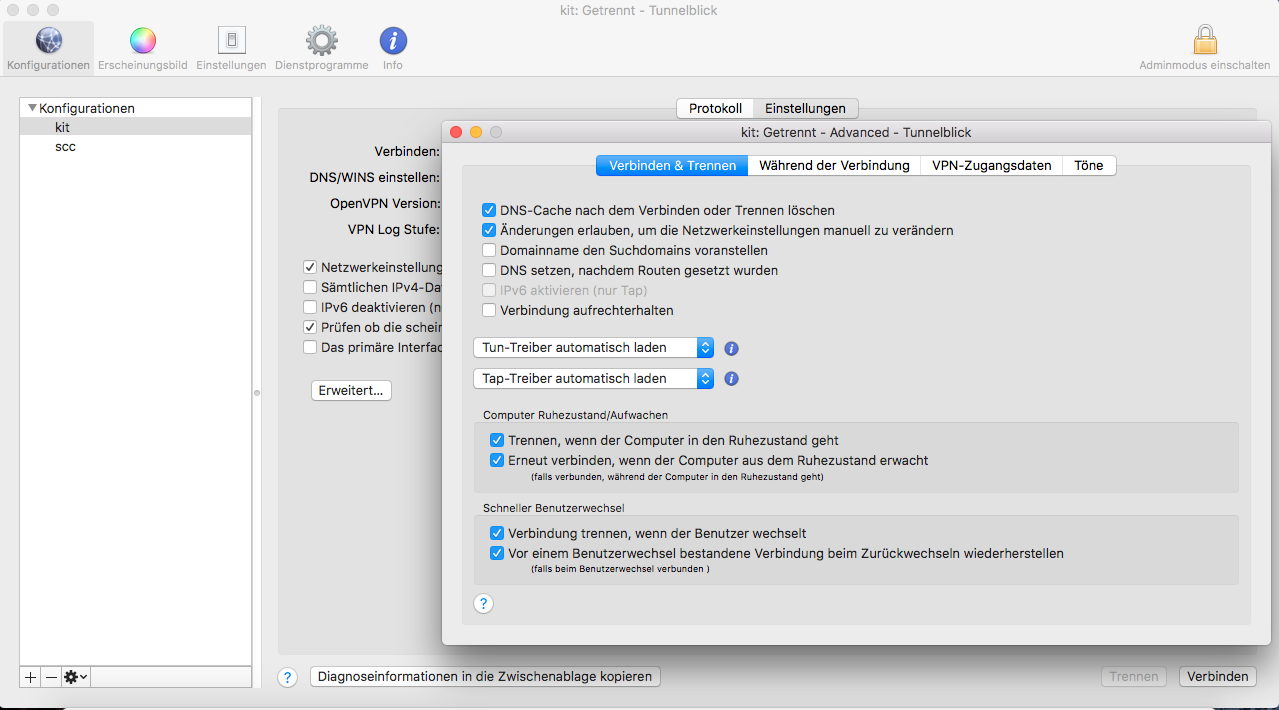Click info icon next to Tun-Treiber dropdown

click(731, 348)
